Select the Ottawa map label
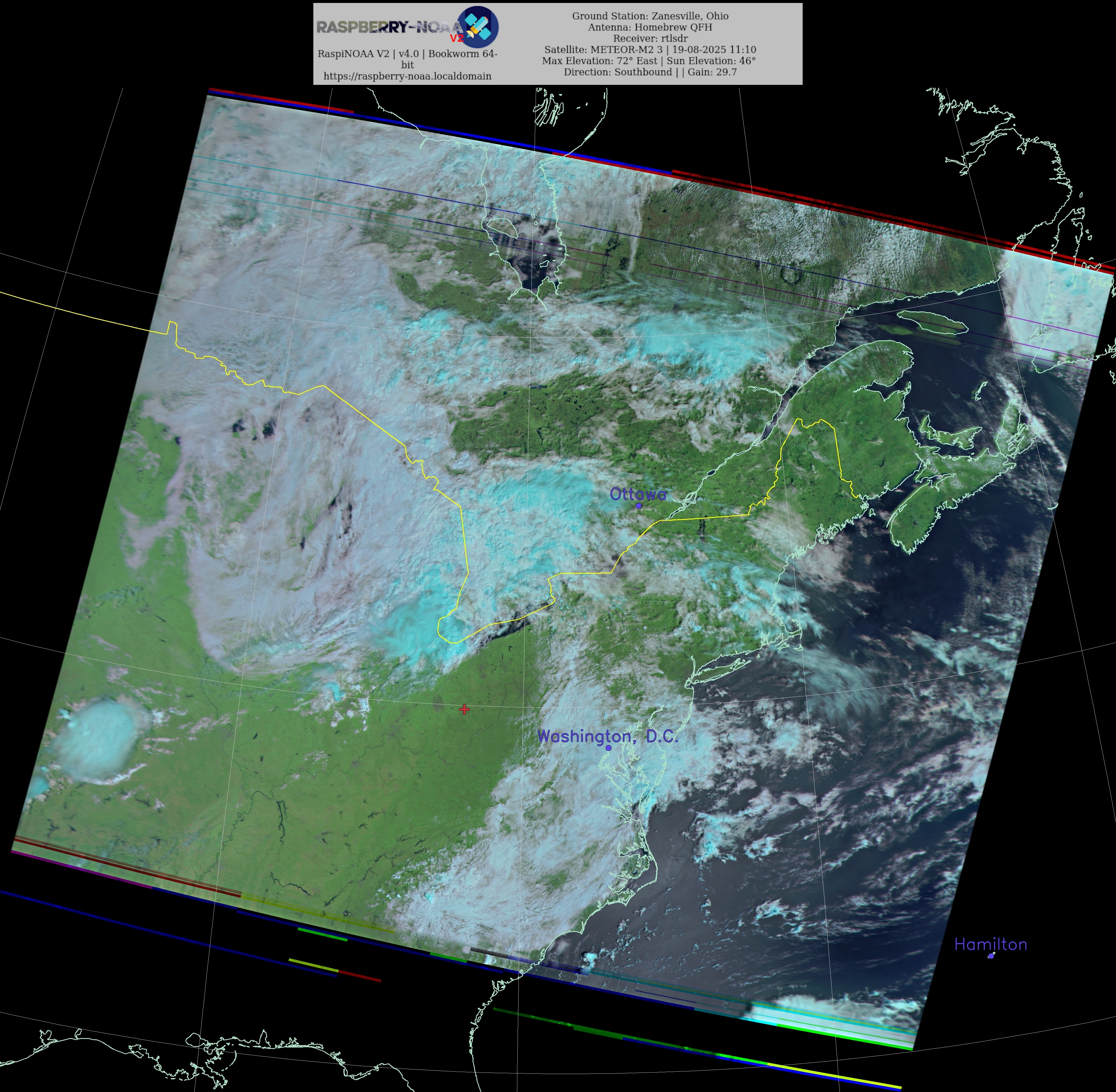Screen dimensions: 1116x1092 pos(638,494)
